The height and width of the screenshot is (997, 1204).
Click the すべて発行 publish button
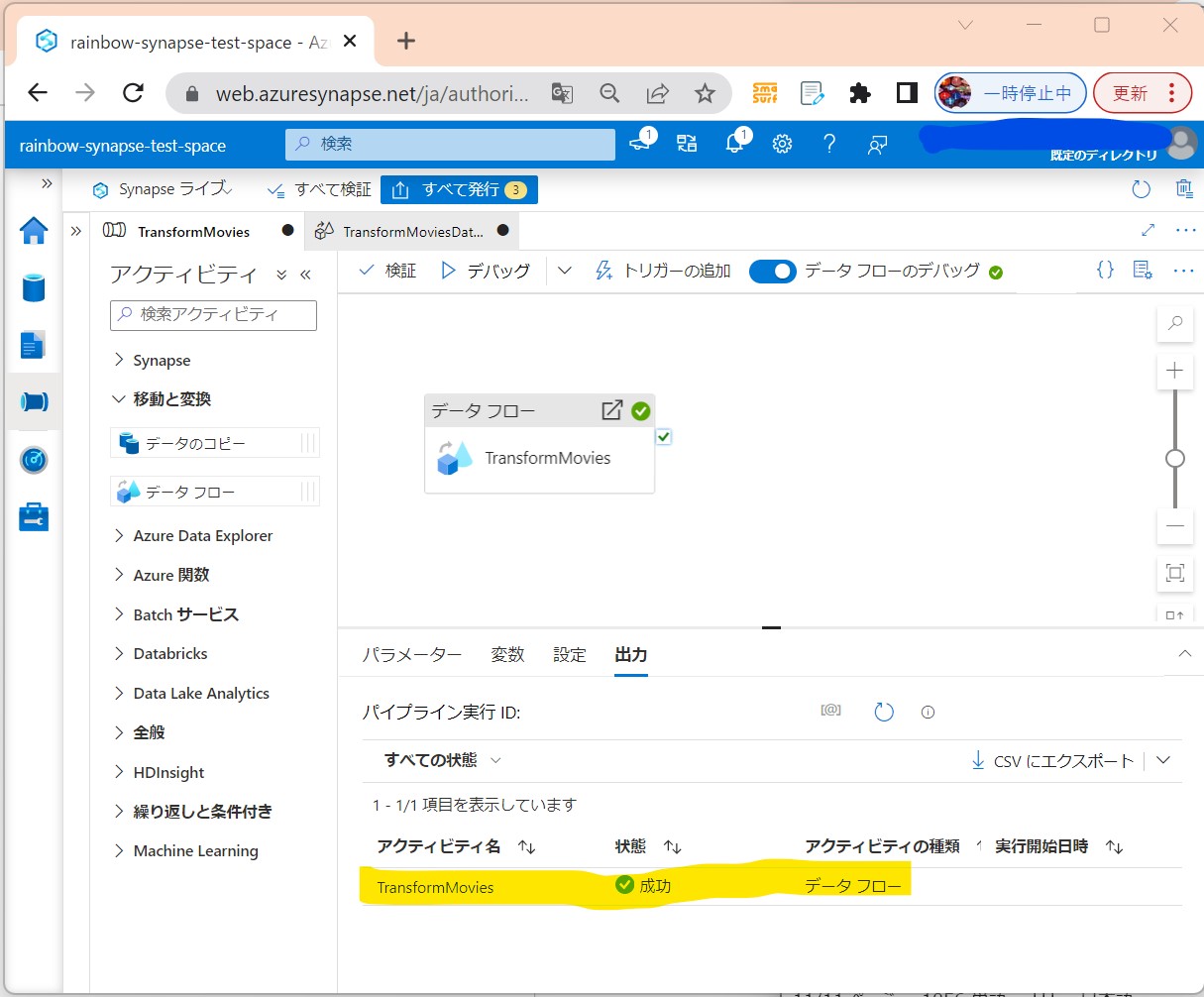click(459, 189)
